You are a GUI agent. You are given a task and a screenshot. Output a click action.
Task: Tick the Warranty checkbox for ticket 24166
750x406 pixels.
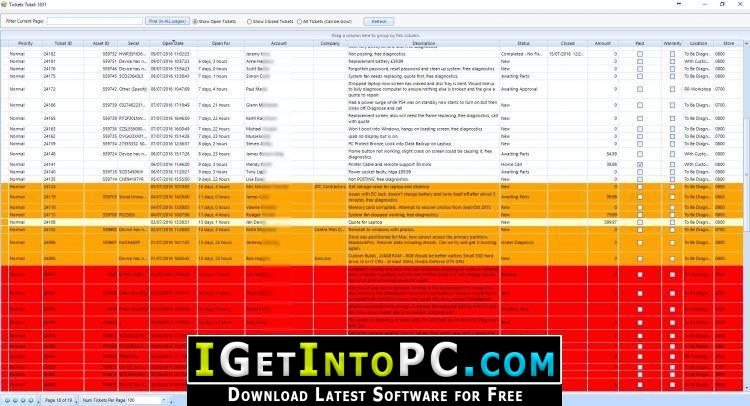672,105
